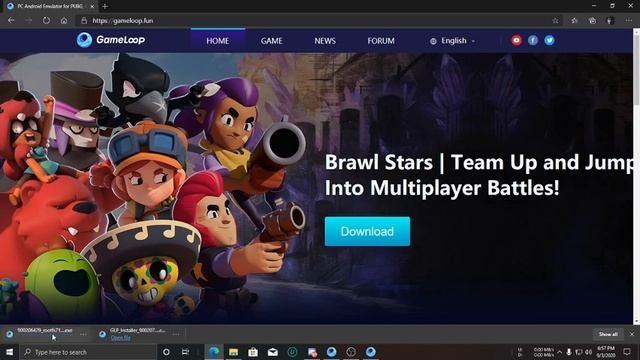Screen dimensions: 640x360
Task: Reload the page with the refresh icon
Action: pos(46,20)
